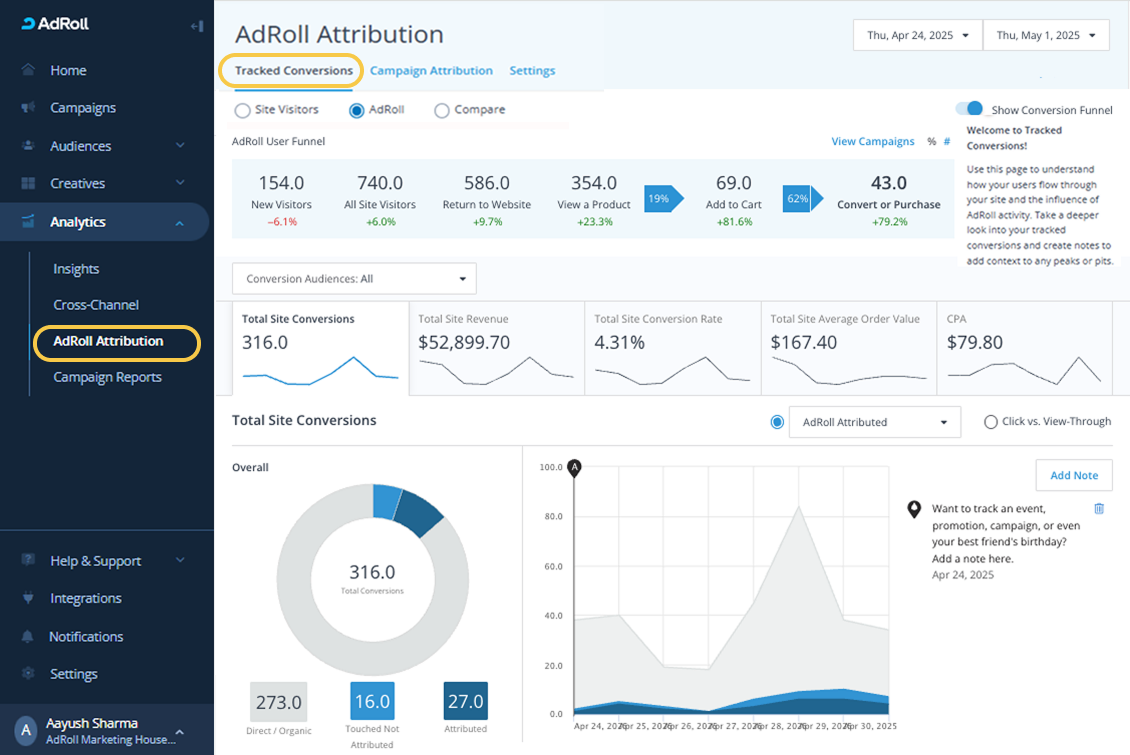Switch funnel to number view with # icon
This screenshot has width=1130, height=755.
tap(946, 142)
